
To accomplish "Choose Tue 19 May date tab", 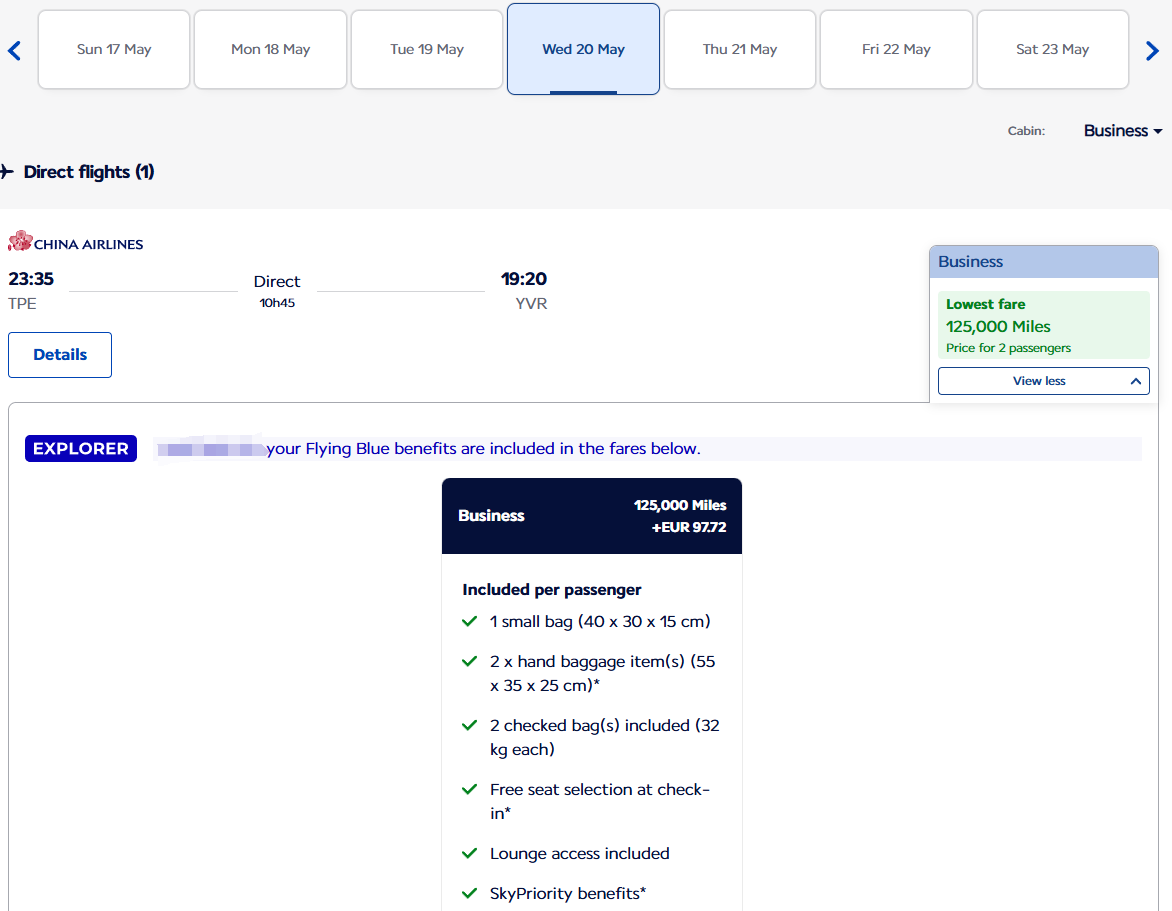I will tap(427, 50).
